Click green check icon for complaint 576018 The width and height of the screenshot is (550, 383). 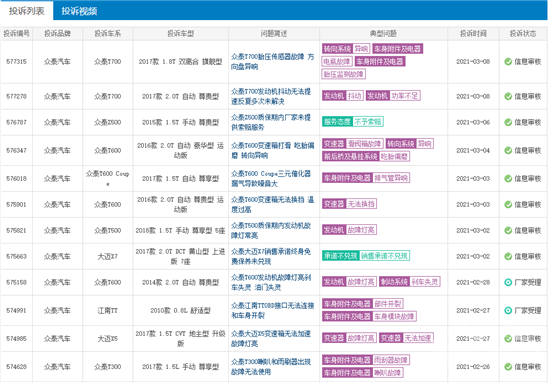pyautogui.click(x=508, y=179)
